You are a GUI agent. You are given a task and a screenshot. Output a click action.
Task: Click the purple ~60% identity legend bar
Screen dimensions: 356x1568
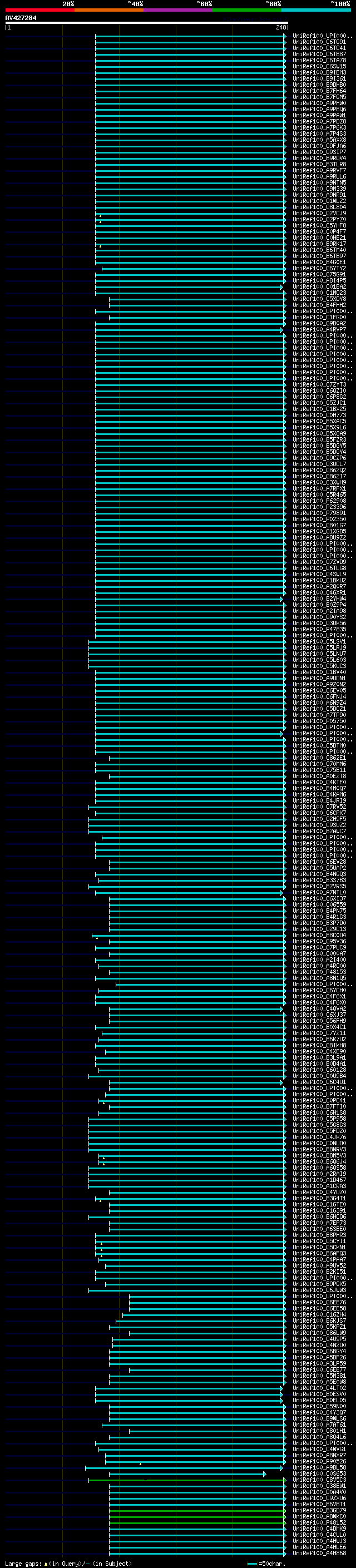(x=179, y=10)
